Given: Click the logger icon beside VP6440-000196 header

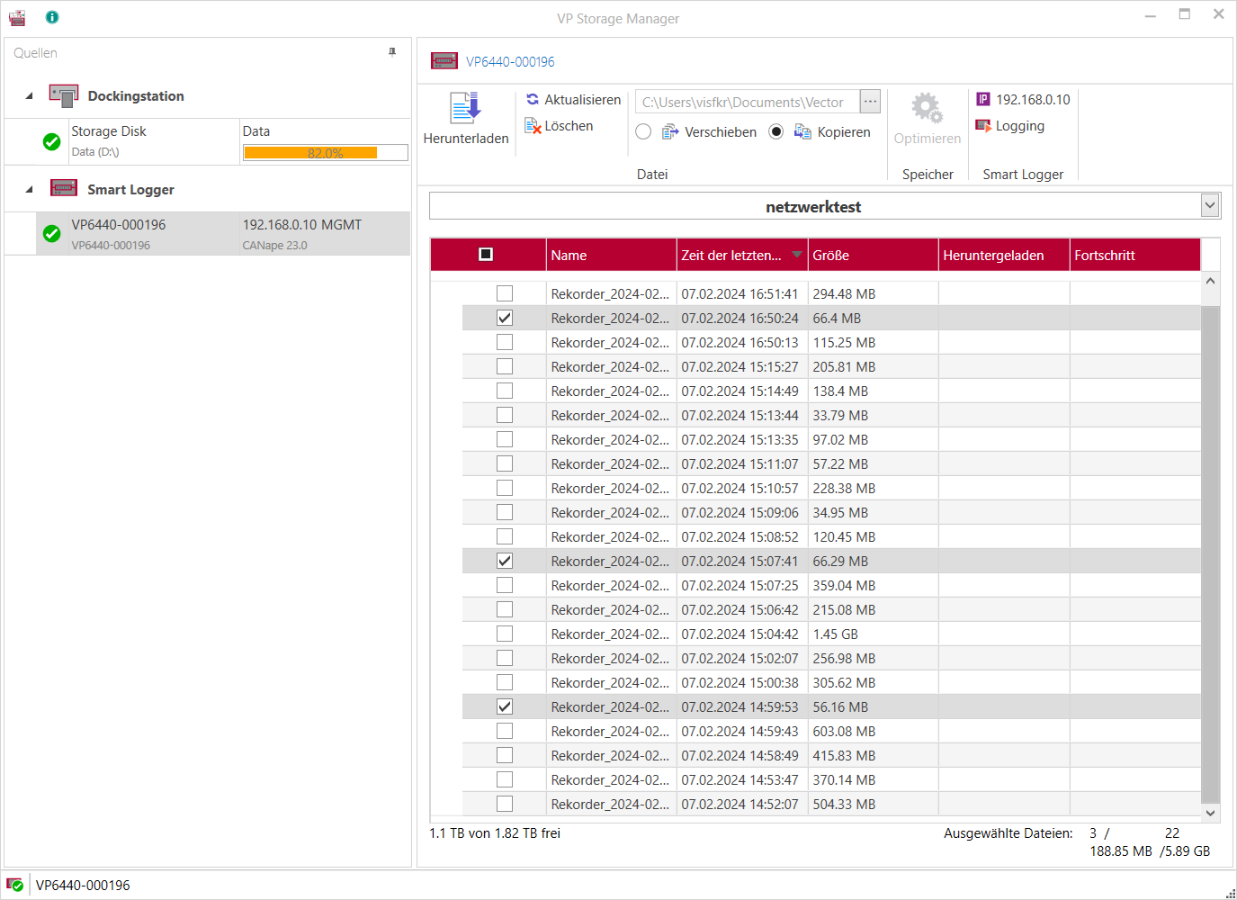Looking at the screenshot, I should coord(445,61).
